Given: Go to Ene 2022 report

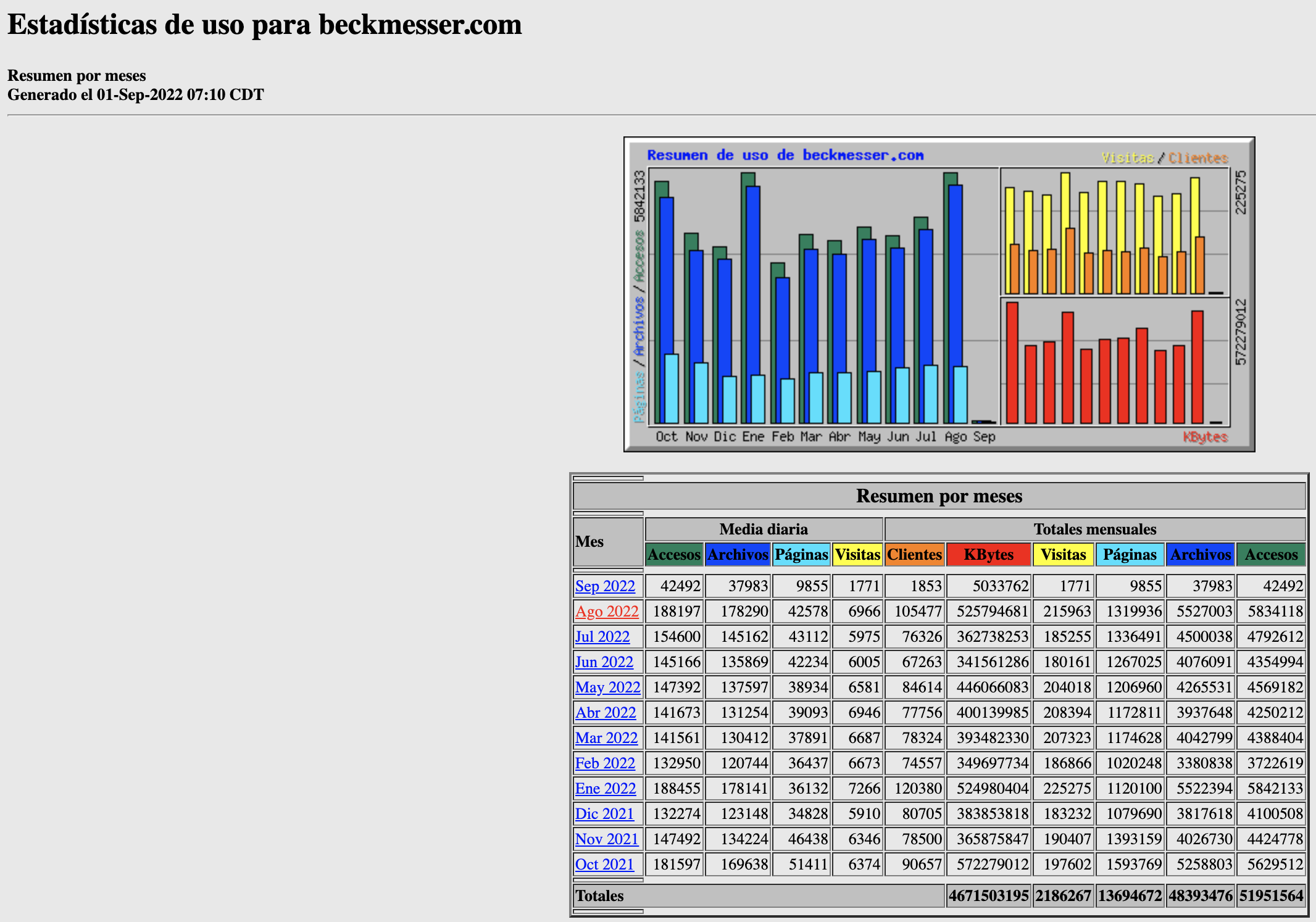Looking at the screenshot, I should point(606,789).
